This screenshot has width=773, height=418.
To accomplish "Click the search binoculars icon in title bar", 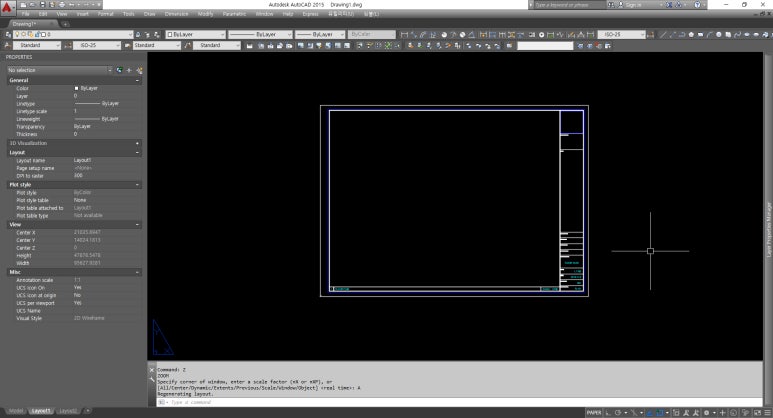I will [x=611, y=4].
